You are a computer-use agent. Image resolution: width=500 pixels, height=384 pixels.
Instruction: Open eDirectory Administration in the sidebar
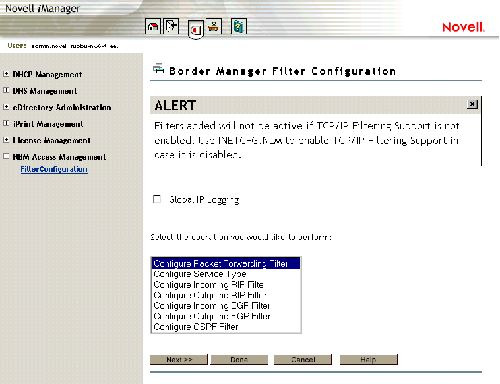tap(62, 107)
